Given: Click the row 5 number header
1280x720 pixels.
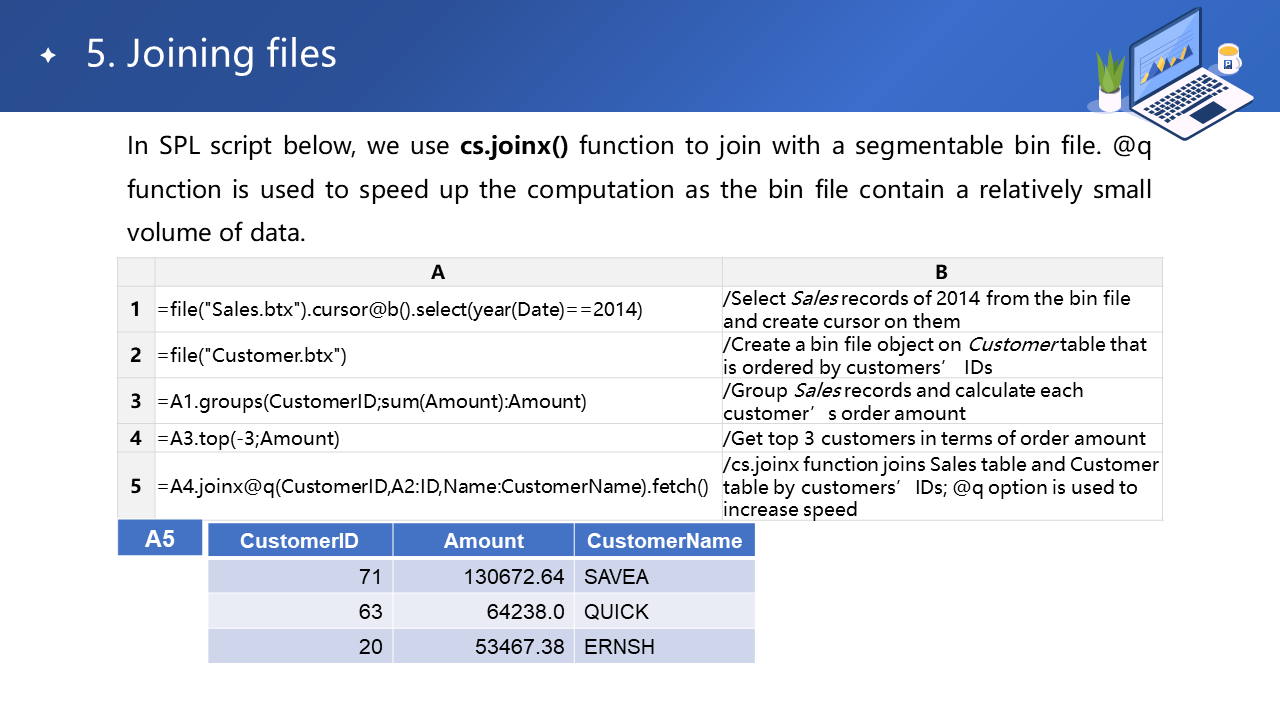Looking at the screenshot, I should [x=136, y=487].
